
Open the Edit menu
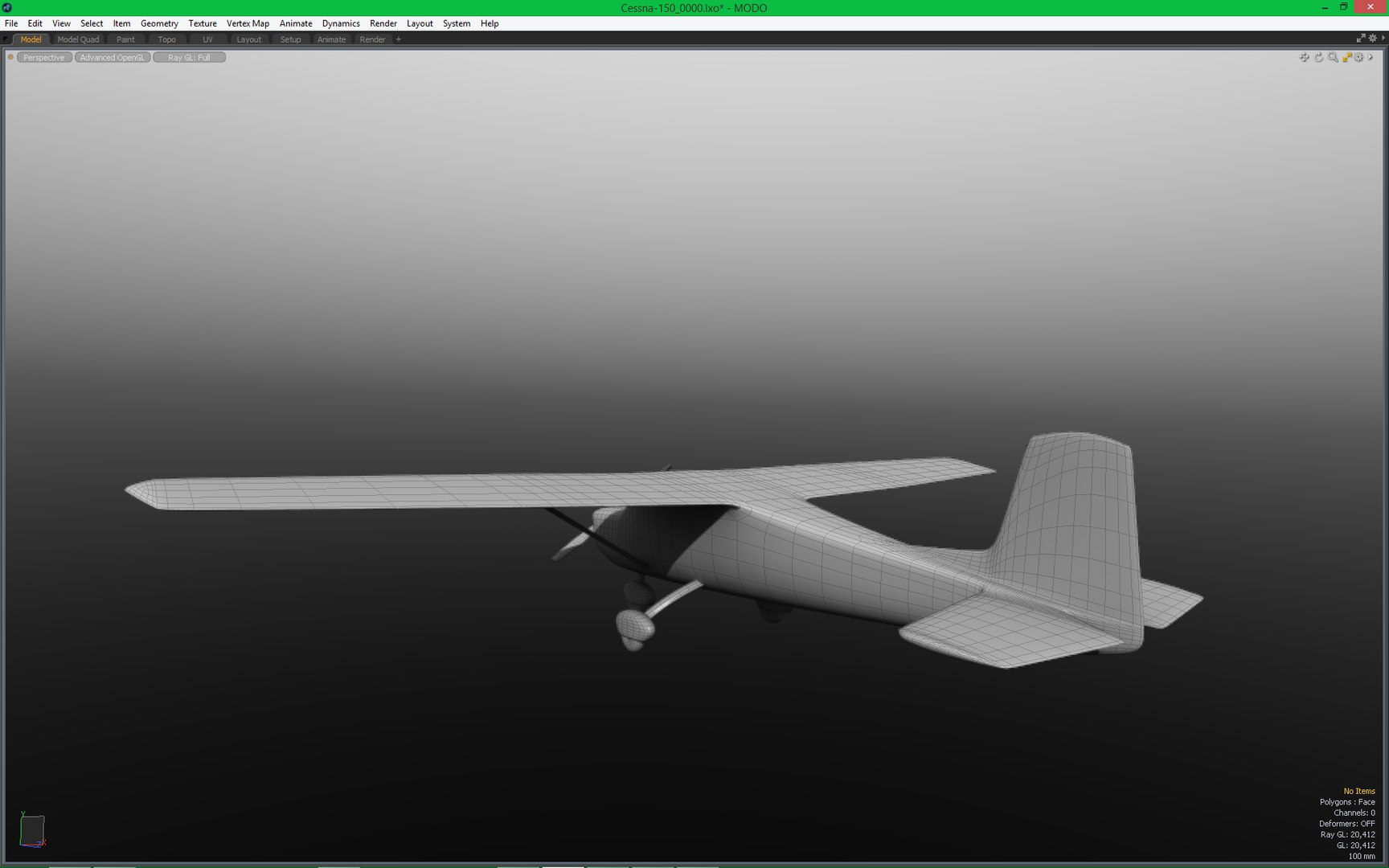pyautogui.click(x=35, y=23)
